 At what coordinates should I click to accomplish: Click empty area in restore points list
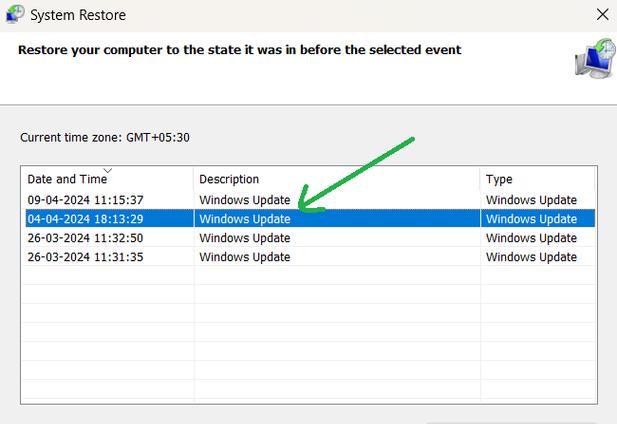(310, 334)
